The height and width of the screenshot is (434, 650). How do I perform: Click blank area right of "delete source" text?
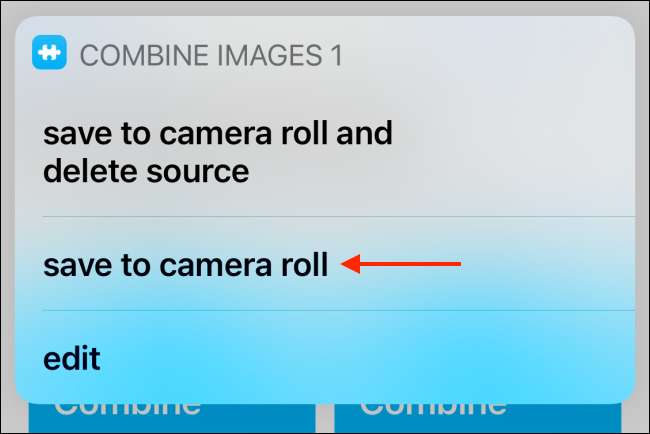(x=450, y=171)
